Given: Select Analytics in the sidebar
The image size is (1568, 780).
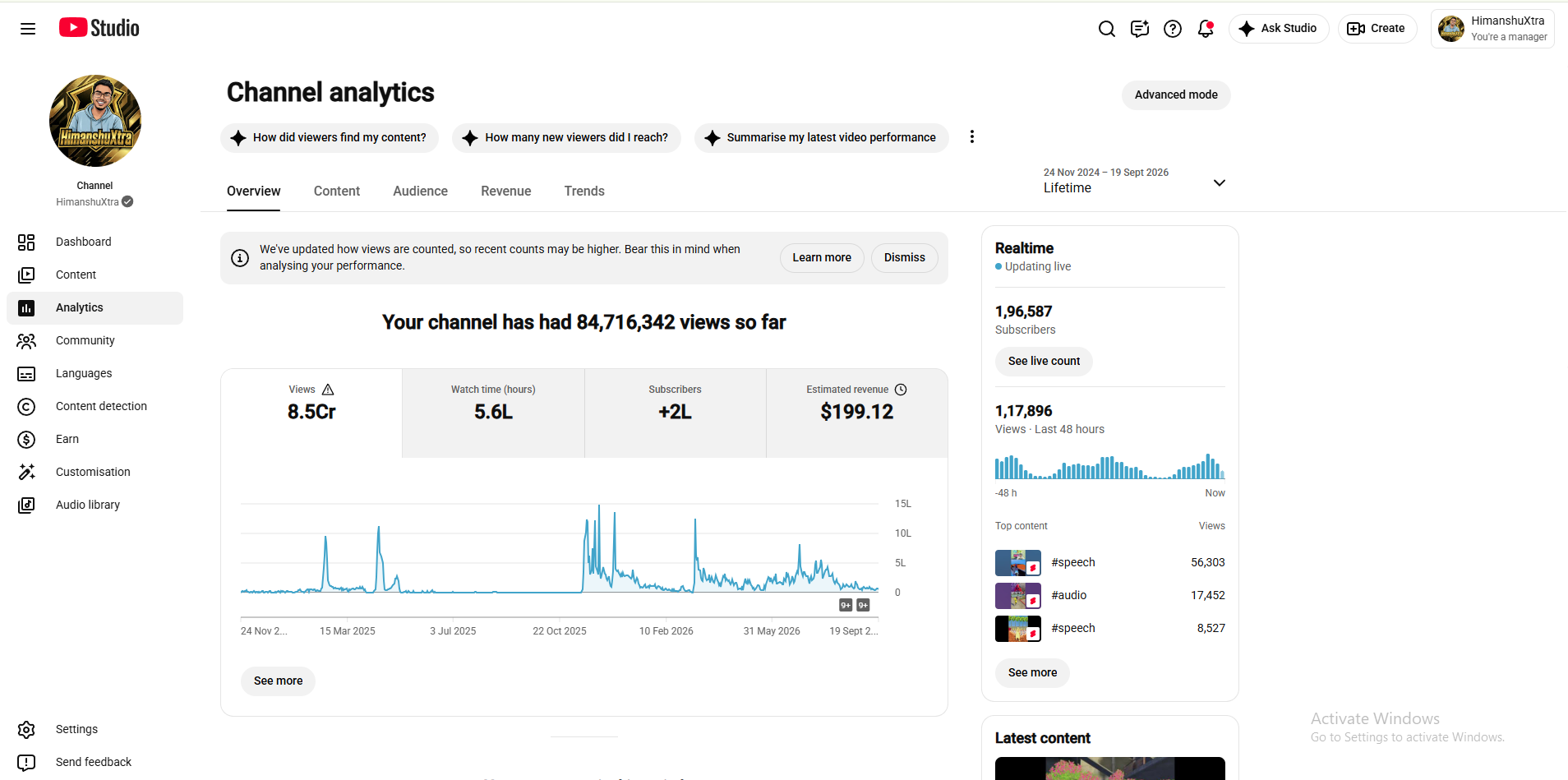Looking at the screenshot, I should (95, 307).
